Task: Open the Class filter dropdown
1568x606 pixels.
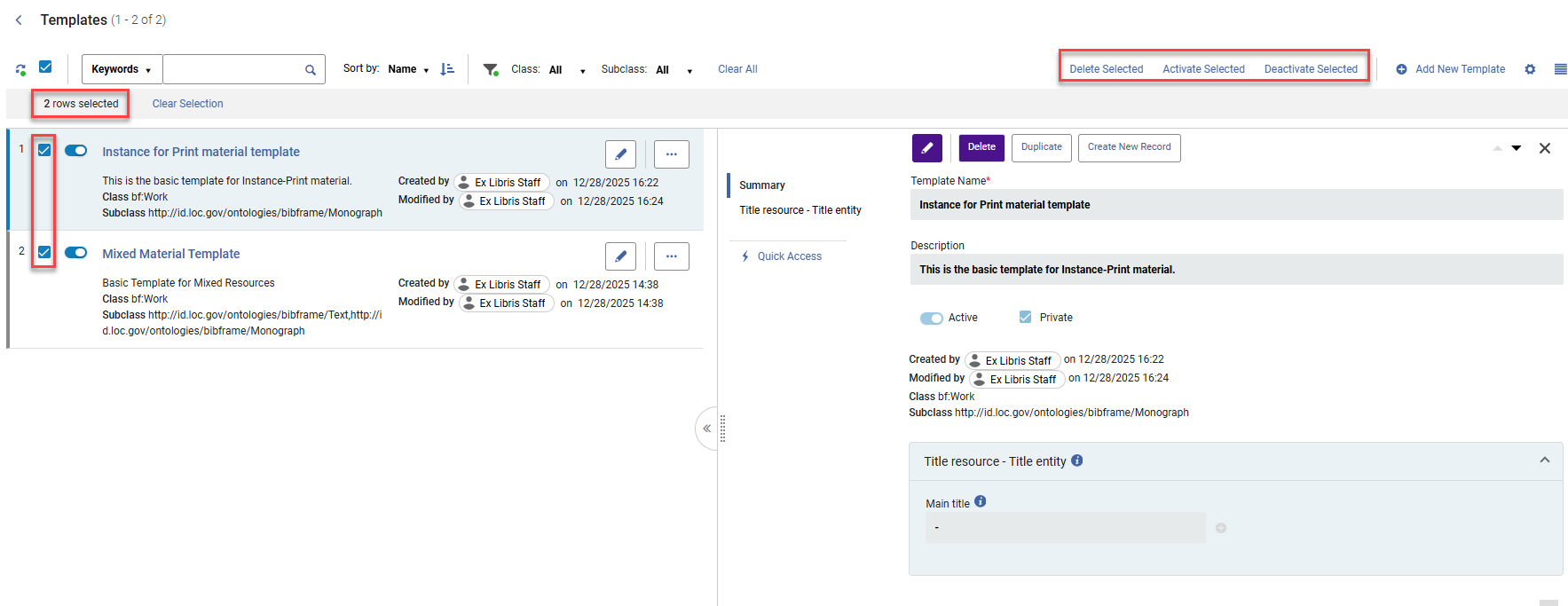Action: [x=567, y=69]
